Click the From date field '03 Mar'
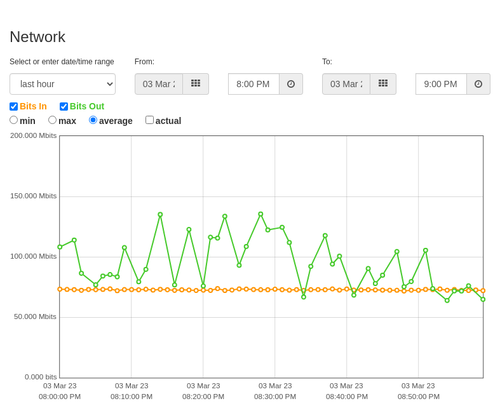The image size is (500, 403). pyautogui.click(x=159, y=84)
